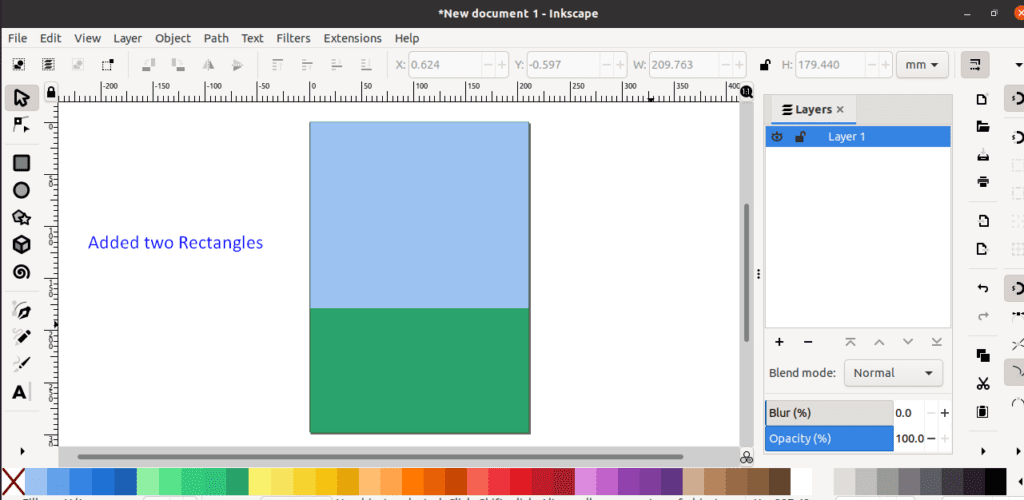The height and width of the screenshot is (500, 1024).
Task: Cut selection with scissors icon
Action: click(x=982, y=384)
